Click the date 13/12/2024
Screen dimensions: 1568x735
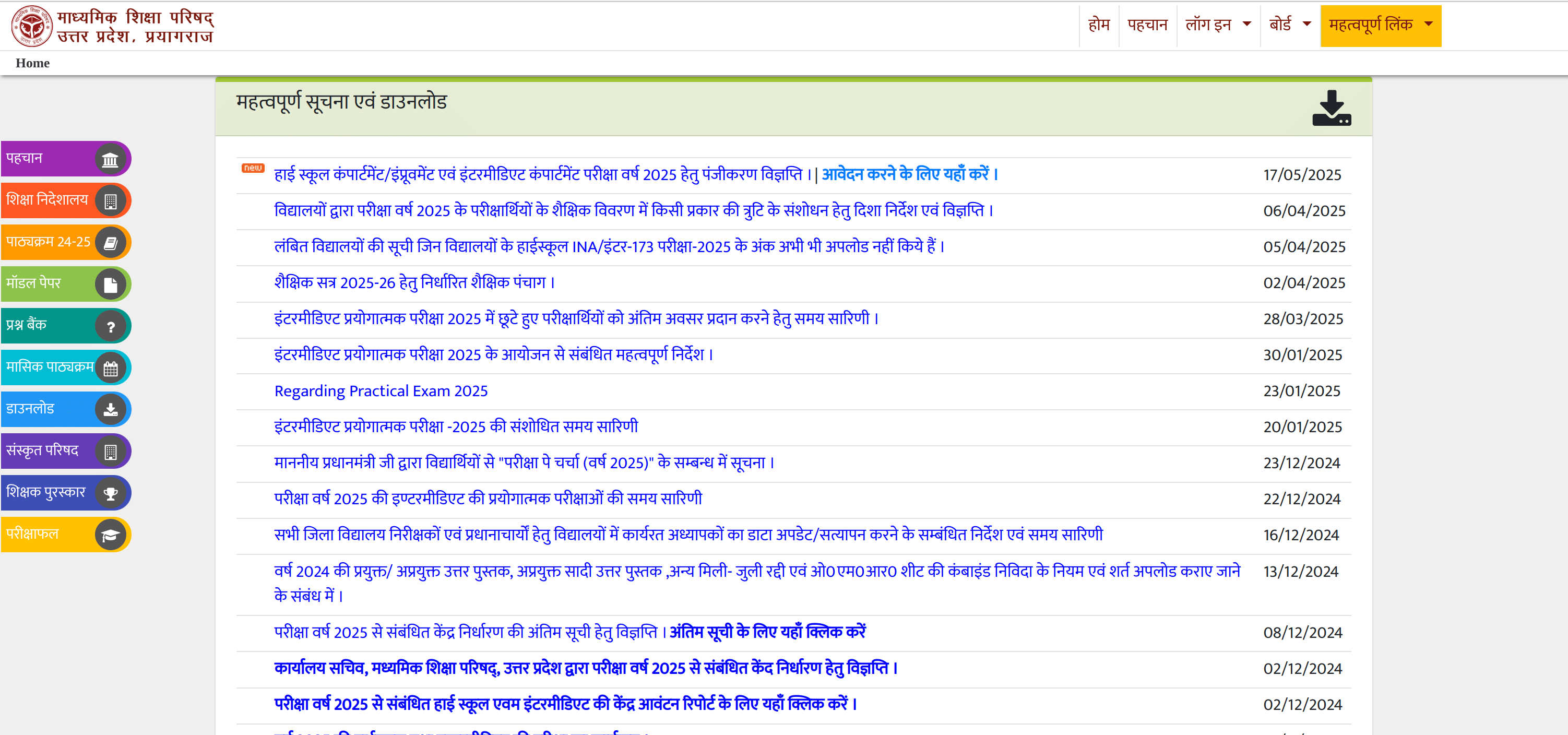[1301, 571]
